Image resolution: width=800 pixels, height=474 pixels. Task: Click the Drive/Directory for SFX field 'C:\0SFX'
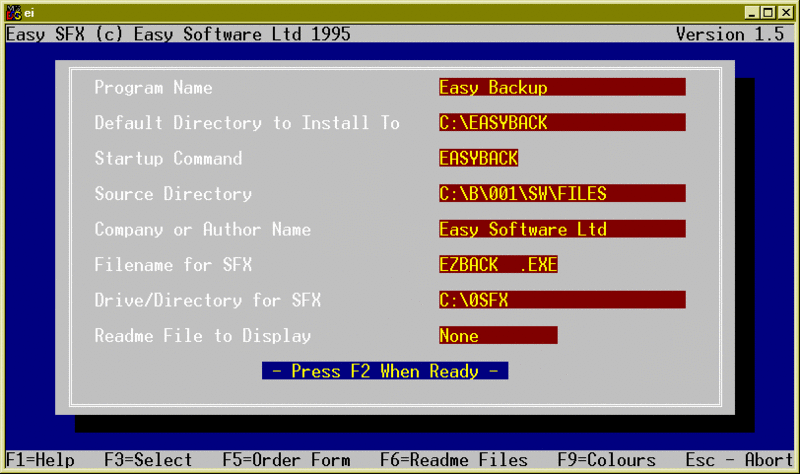562,300
